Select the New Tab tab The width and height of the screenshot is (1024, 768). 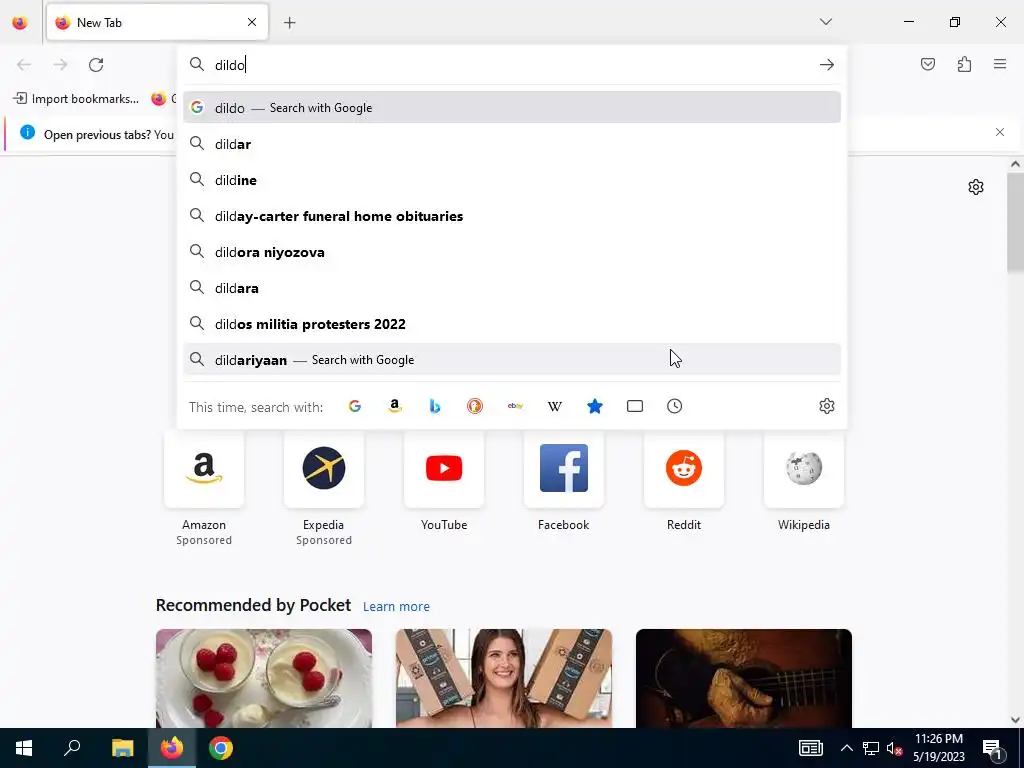tap(157, 22)
